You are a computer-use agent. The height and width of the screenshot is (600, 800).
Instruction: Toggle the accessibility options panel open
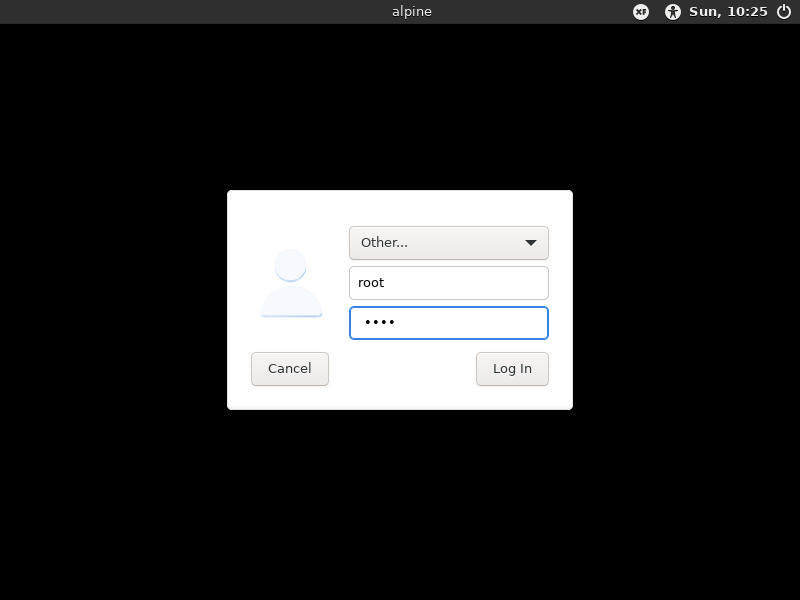point(672,12)
